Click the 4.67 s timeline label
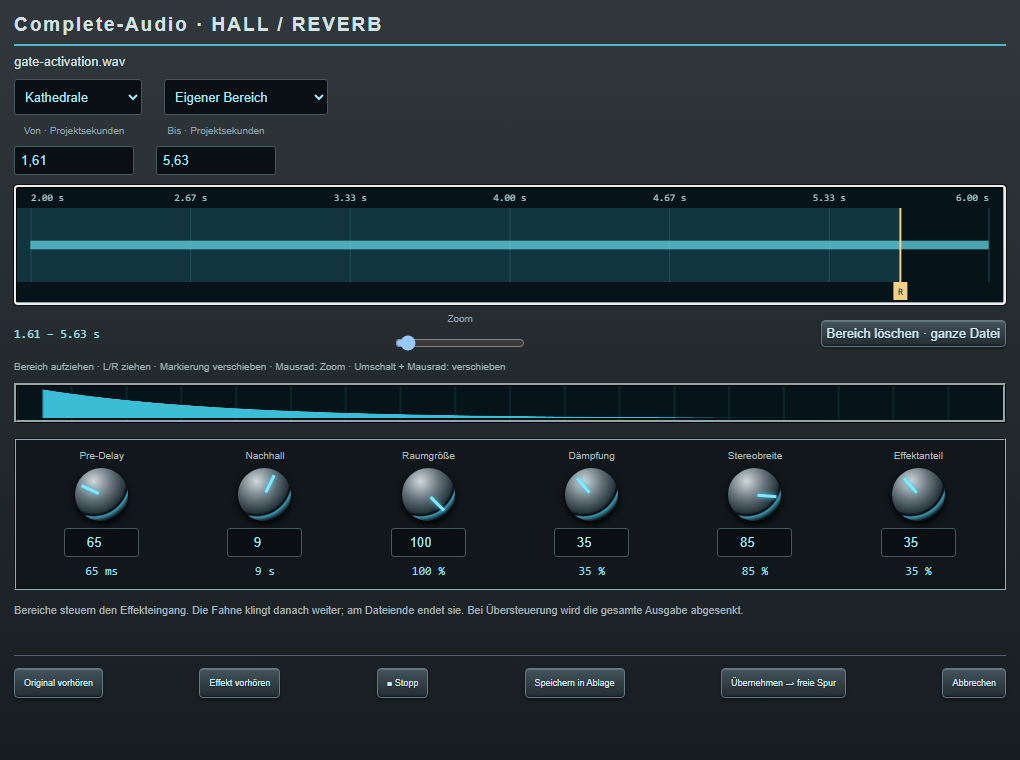Image resolution: width=1020 pixels, height=760 pixels. [669, 198]
